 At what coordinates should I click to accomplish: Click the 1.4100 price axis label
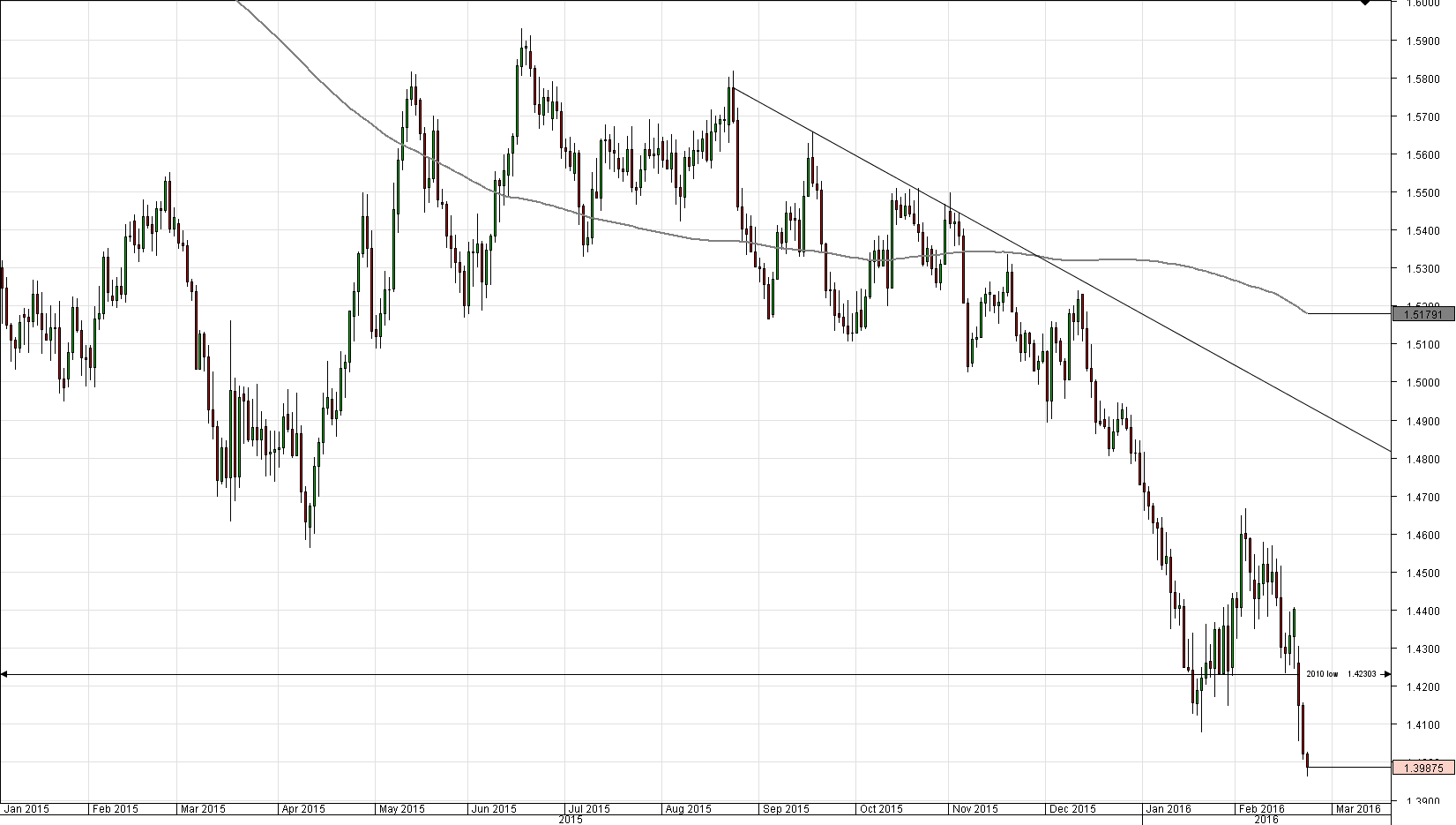[1424, 724]
